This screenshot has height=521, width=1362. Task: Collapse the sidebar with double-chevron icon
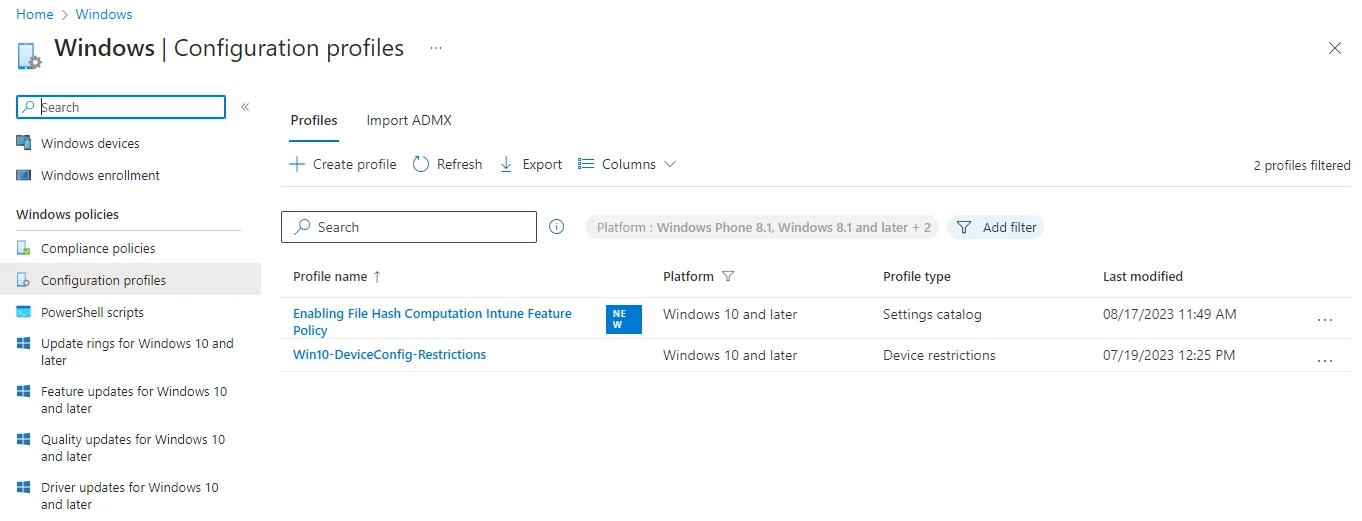[245, 107]
